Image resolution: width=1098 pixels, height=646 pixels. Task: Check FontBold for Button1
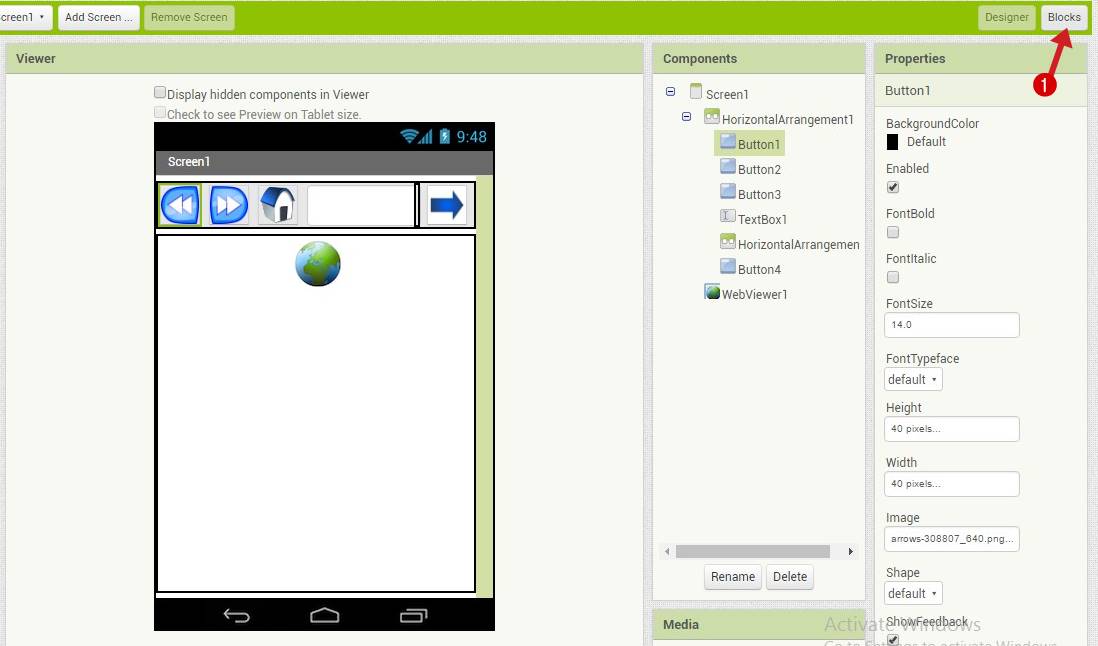[890, 232]
